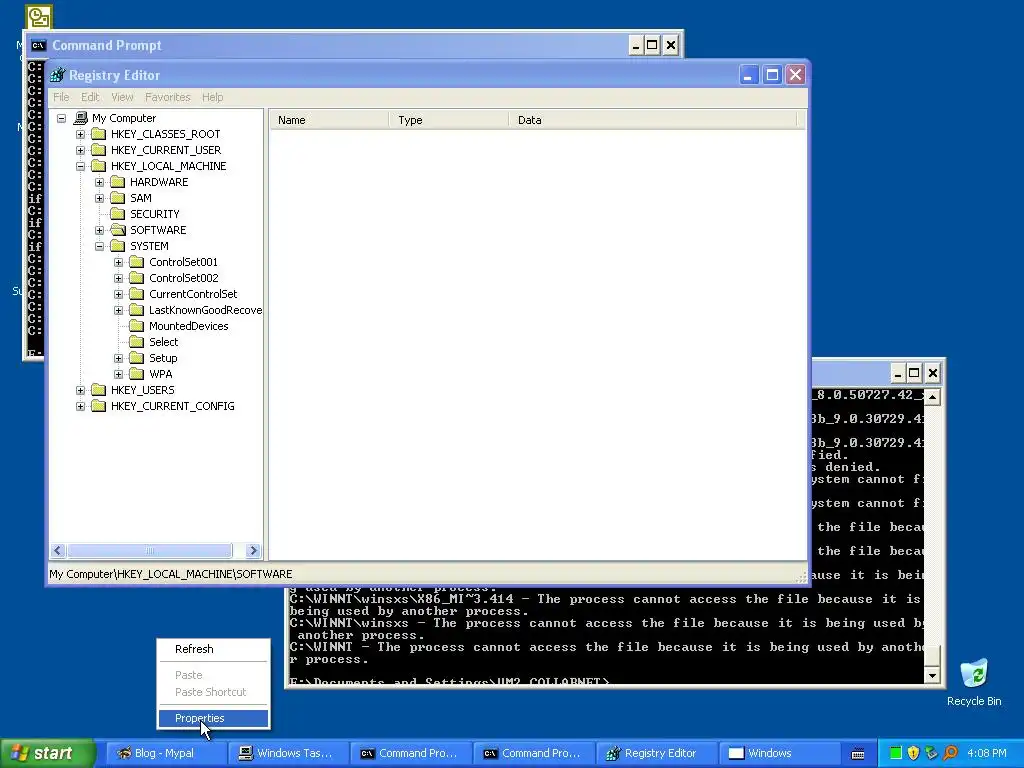Click the 4:08 PM system clock
1024x768 pixels.
[987, 753]
